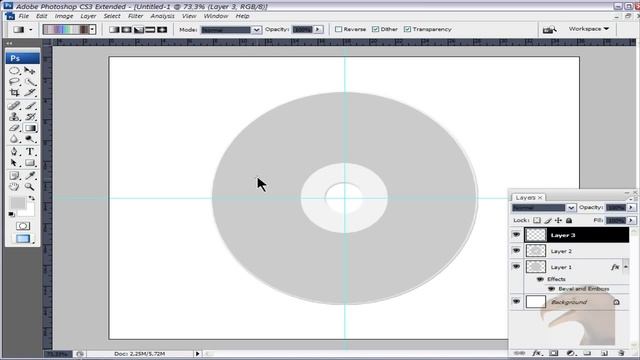Select the History Brush tool
Viewport: 640px width, 360px height.
tap(30, 117)
